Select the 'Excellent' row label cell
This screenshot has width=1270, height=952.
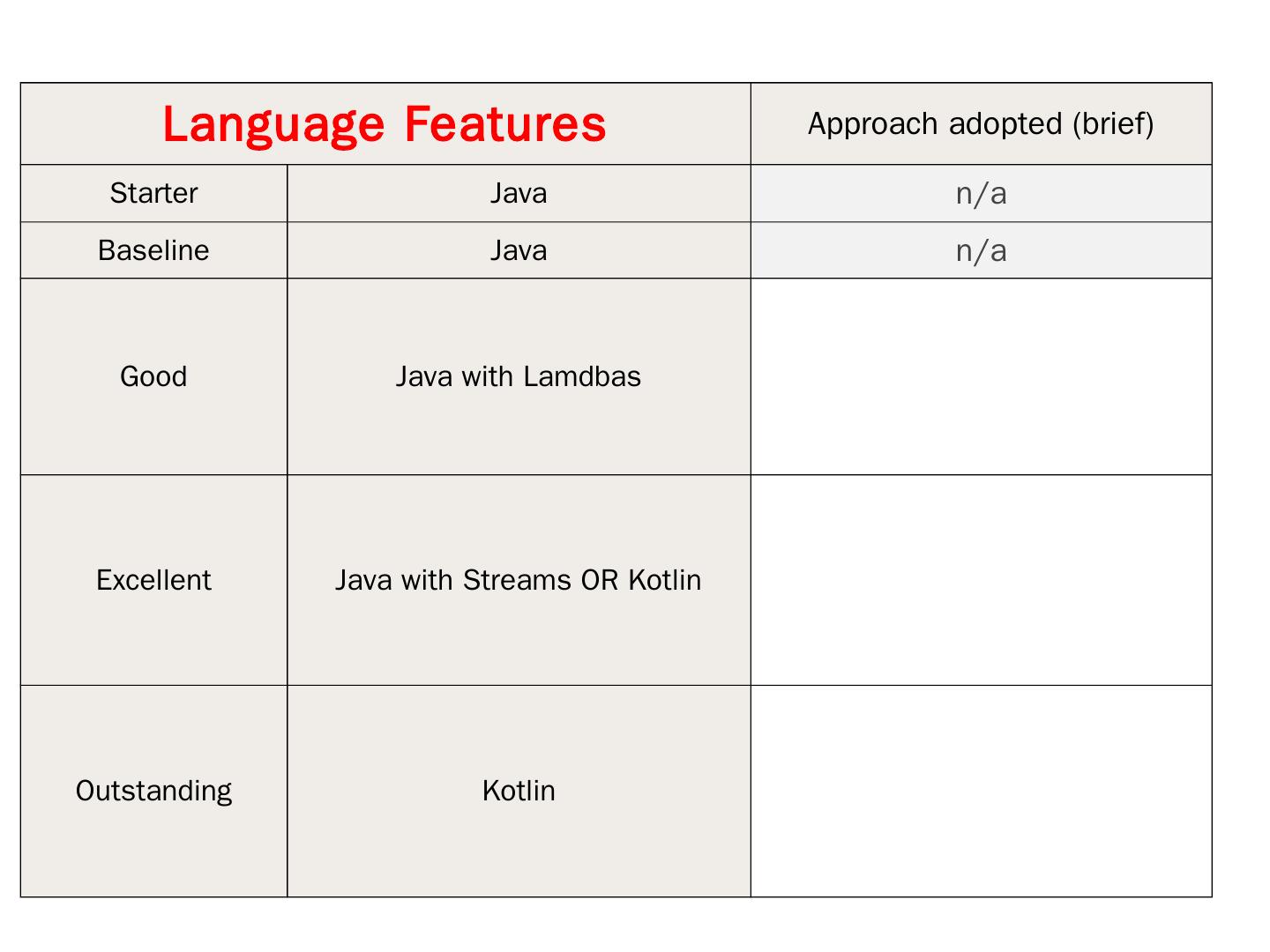[x=153, y=580]
